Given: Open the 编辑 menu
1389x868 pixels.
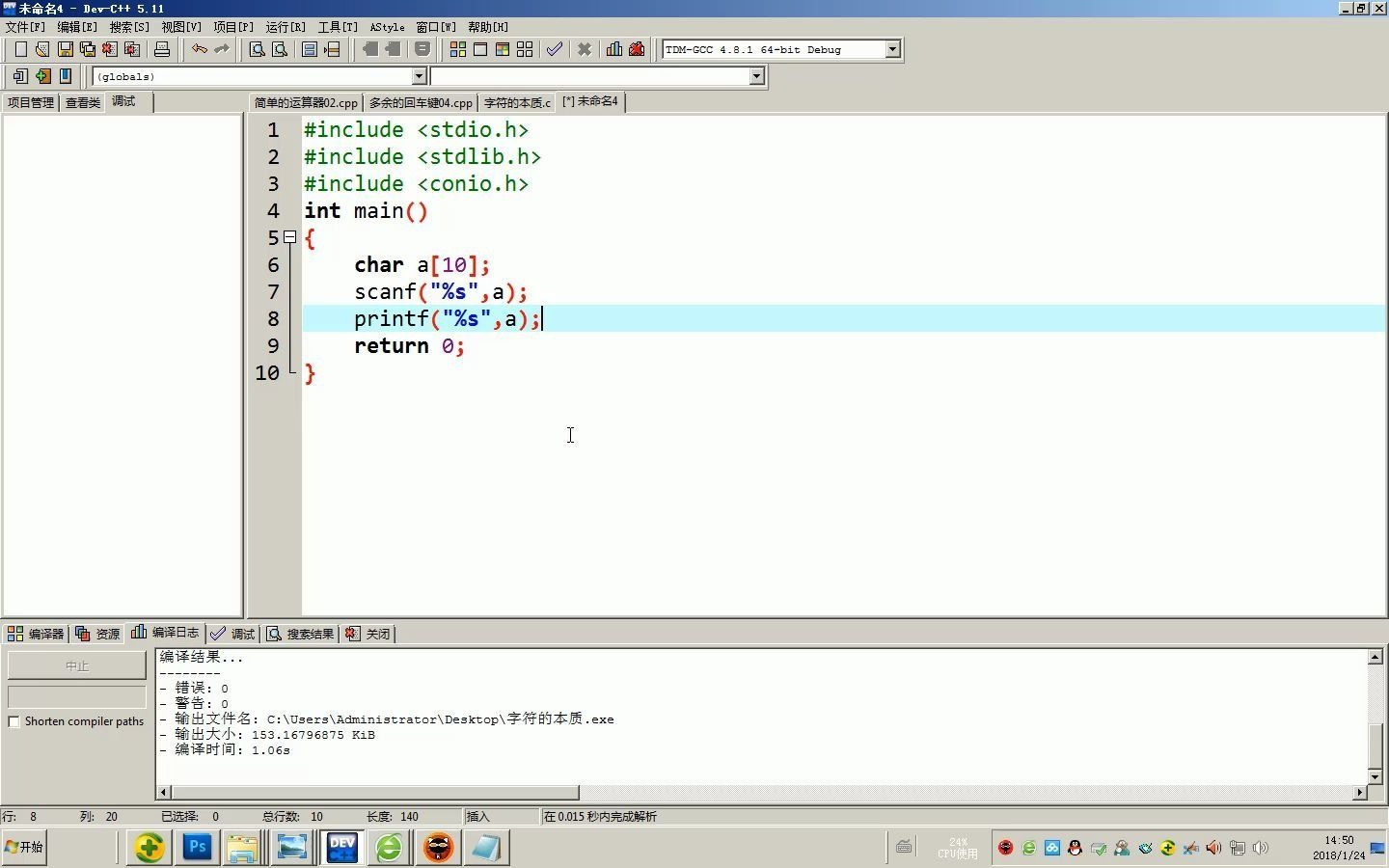Looking at the screenshot, I should [x=77, y=27].
